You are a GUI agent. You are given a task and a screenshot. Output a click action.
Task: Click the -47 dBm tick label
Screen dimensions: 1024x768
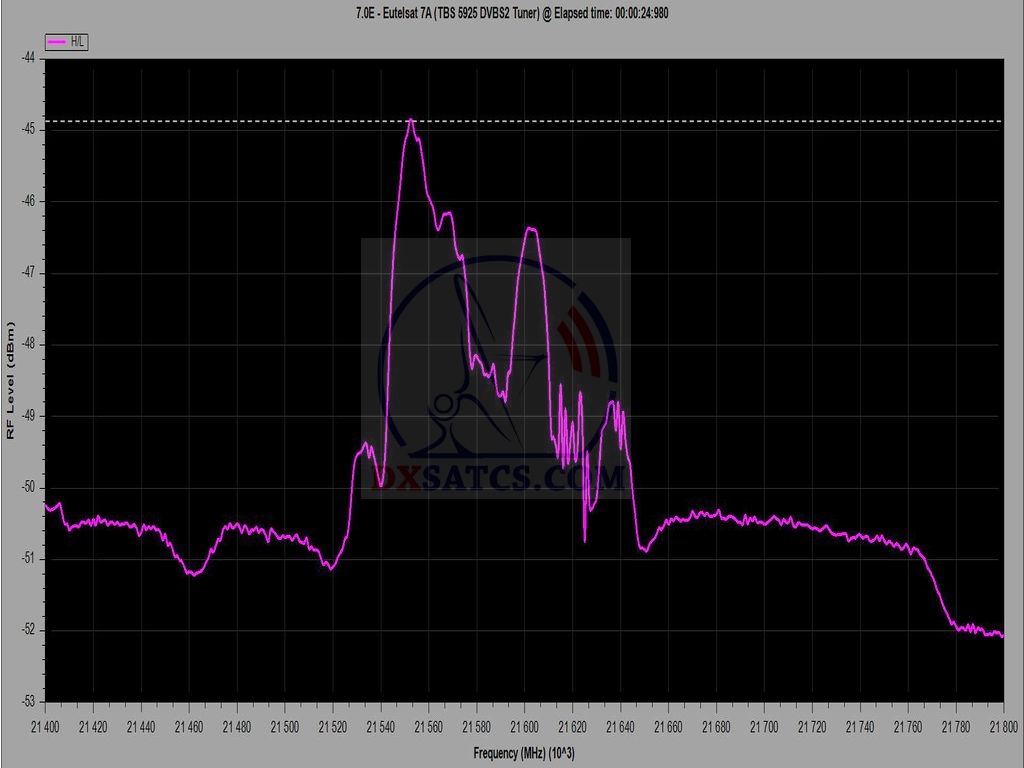[28, 272]
